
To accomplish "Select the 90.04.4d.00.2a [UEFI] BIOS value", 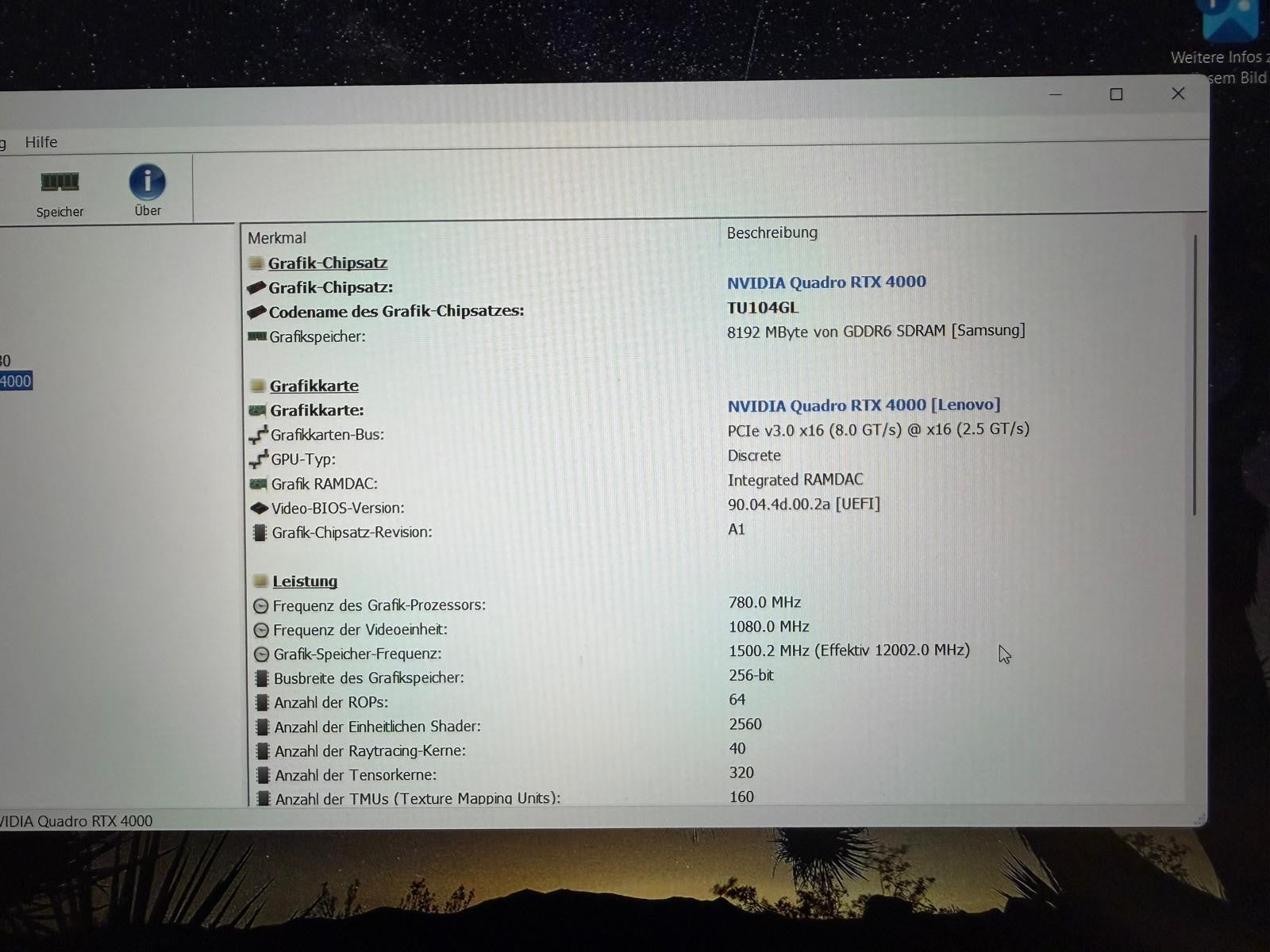I will coord(804,504).
